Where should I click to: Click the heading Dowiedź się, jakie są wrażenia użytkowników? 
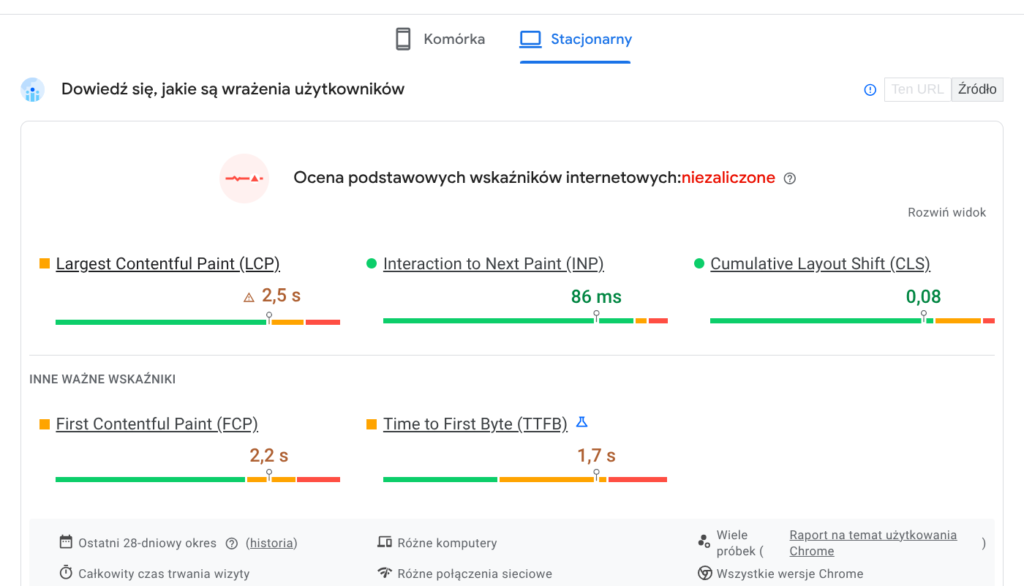click(x=232, y=90)
